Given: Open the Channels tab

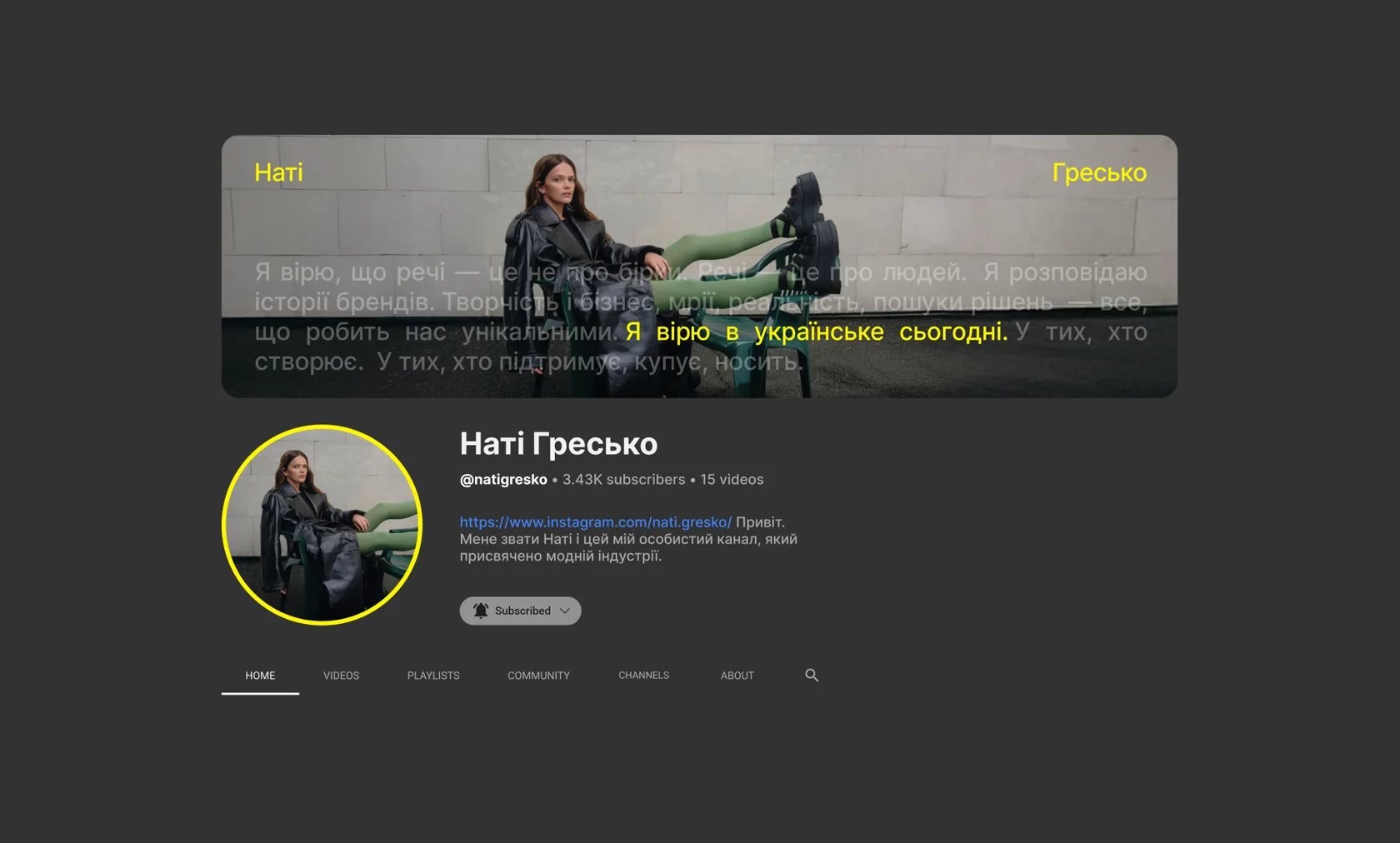Looking at the screenshot, I should [x=643, y=676].
